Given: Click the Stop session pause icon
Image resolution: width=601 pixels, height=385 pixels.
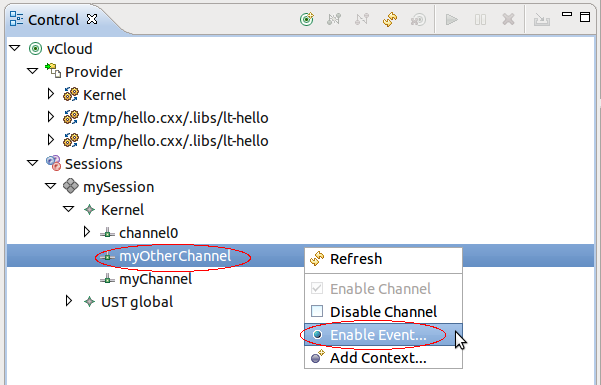Looking at the screenshot, I should click(x=480, y=19).
